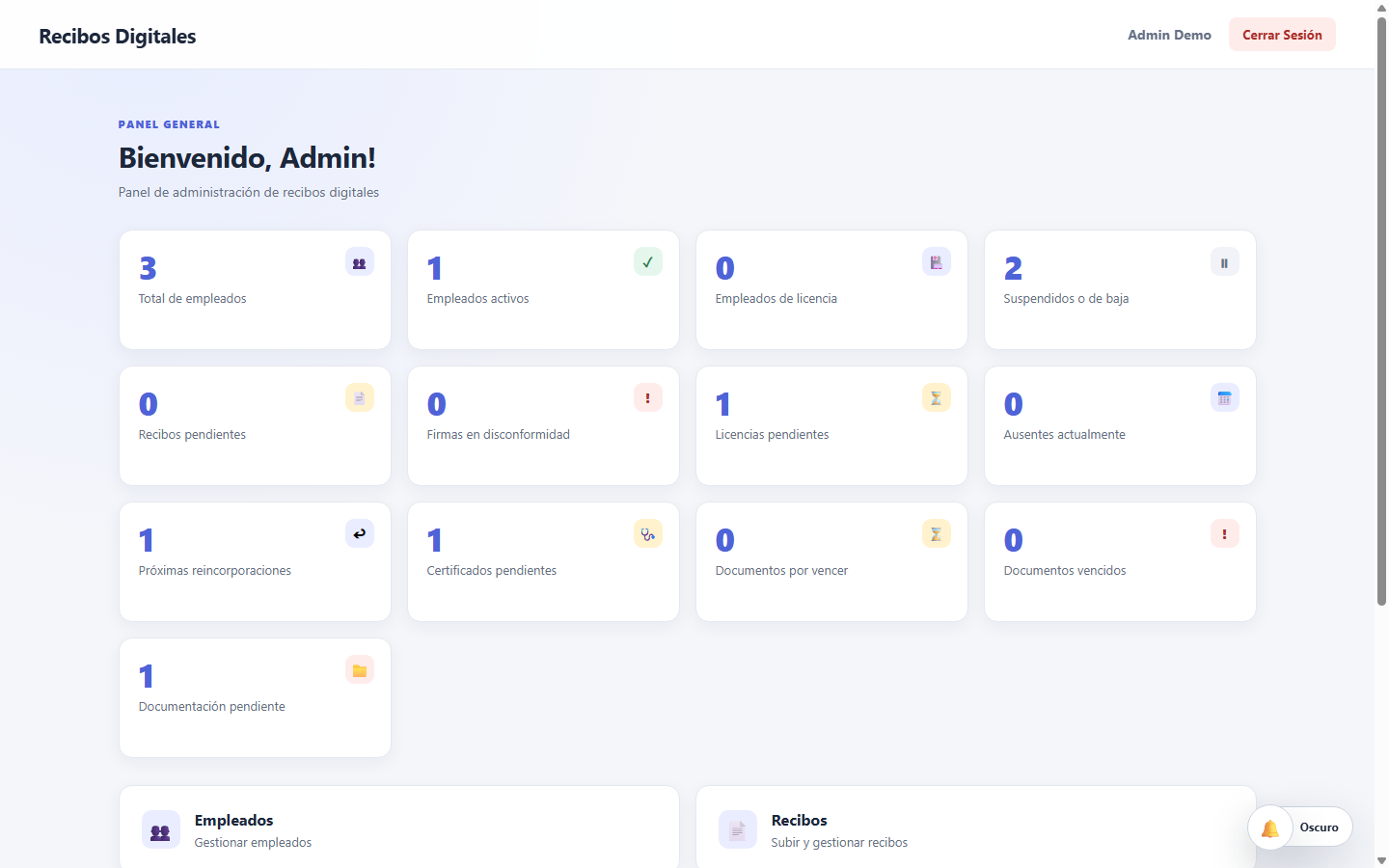
Task: Click the Cerrar Sesión button
Action: tap(1282, 35)
